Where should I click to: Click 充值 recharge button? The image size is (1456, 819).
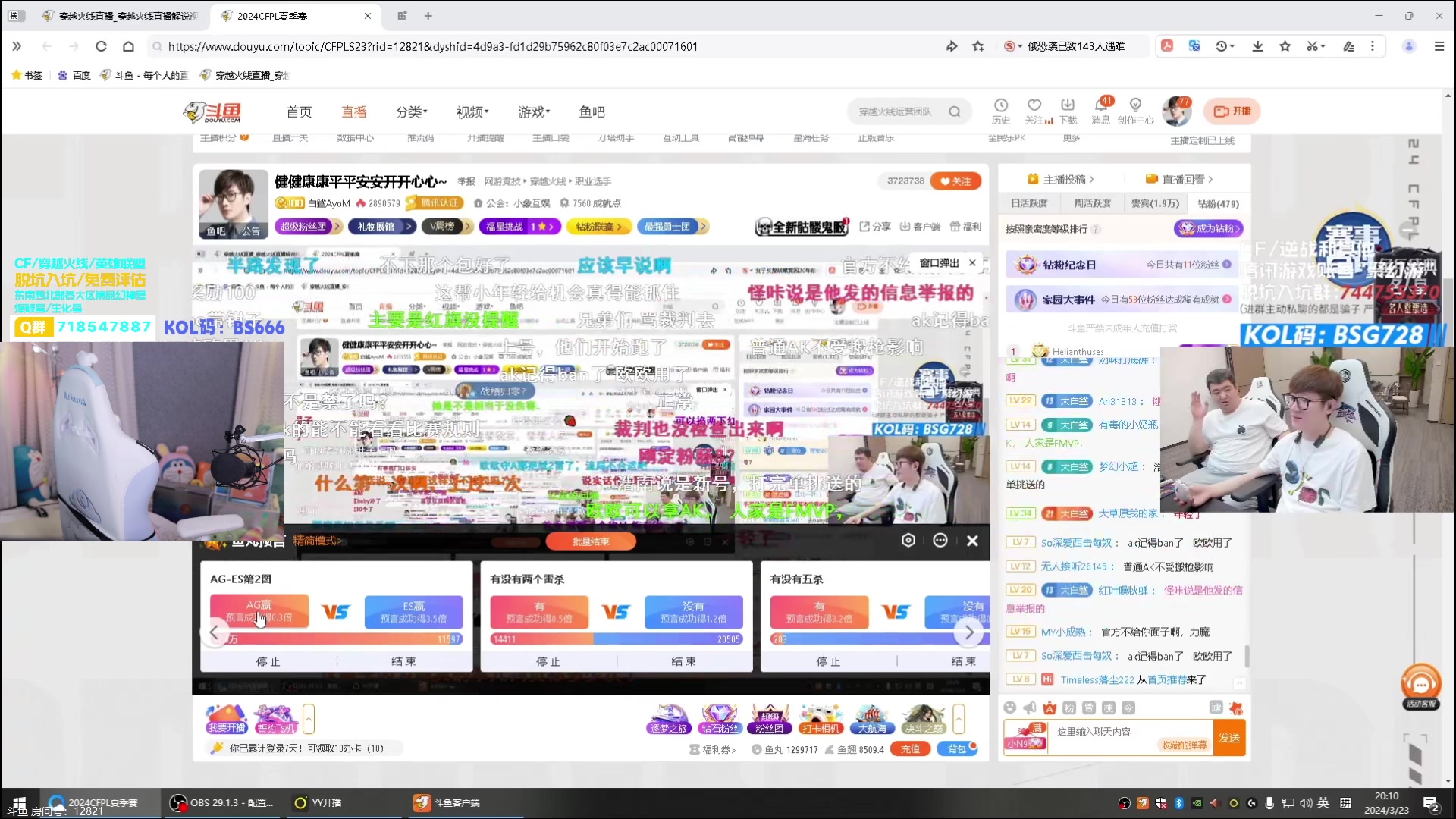pos(910,749)
